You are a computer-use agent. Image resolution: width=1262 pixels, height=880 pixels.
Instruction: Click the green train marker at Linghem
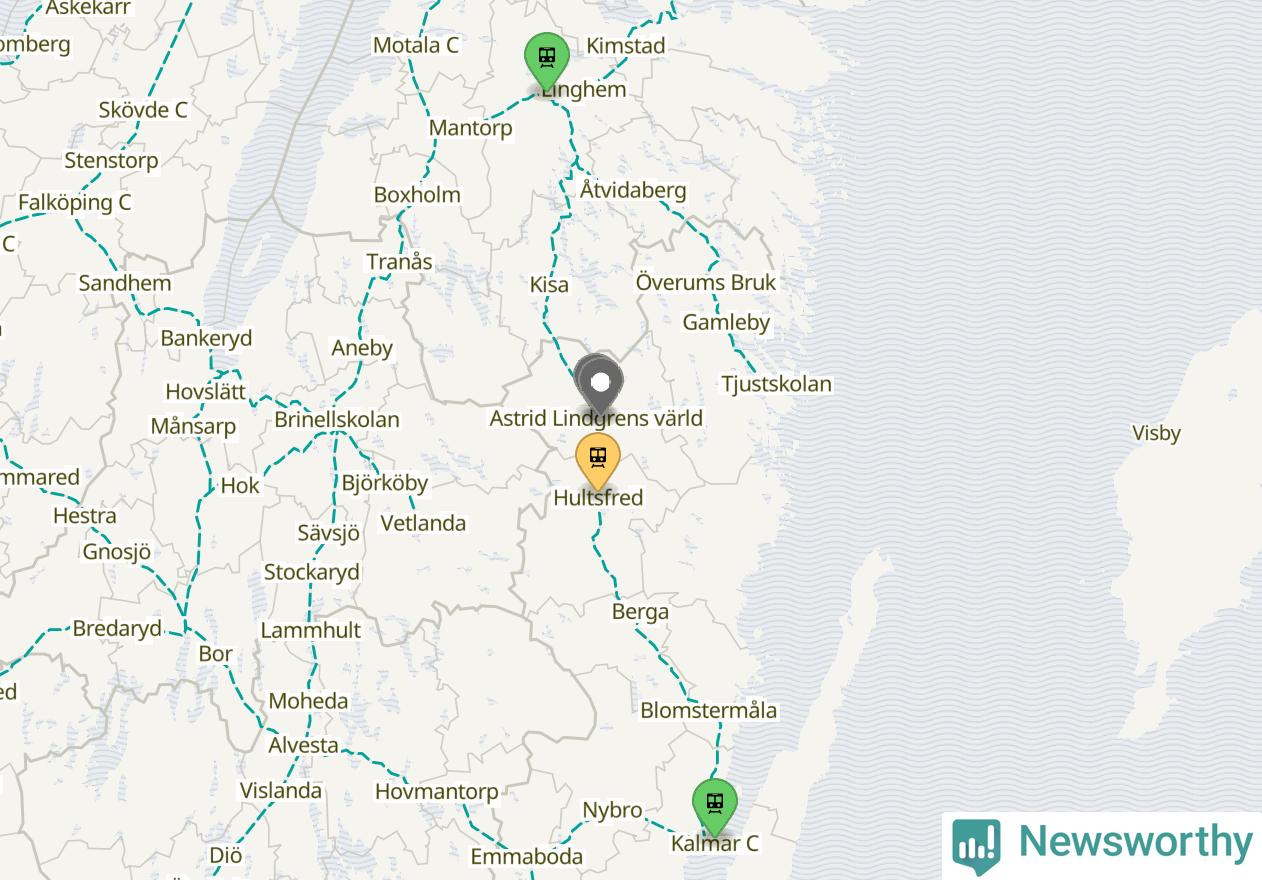547,61
